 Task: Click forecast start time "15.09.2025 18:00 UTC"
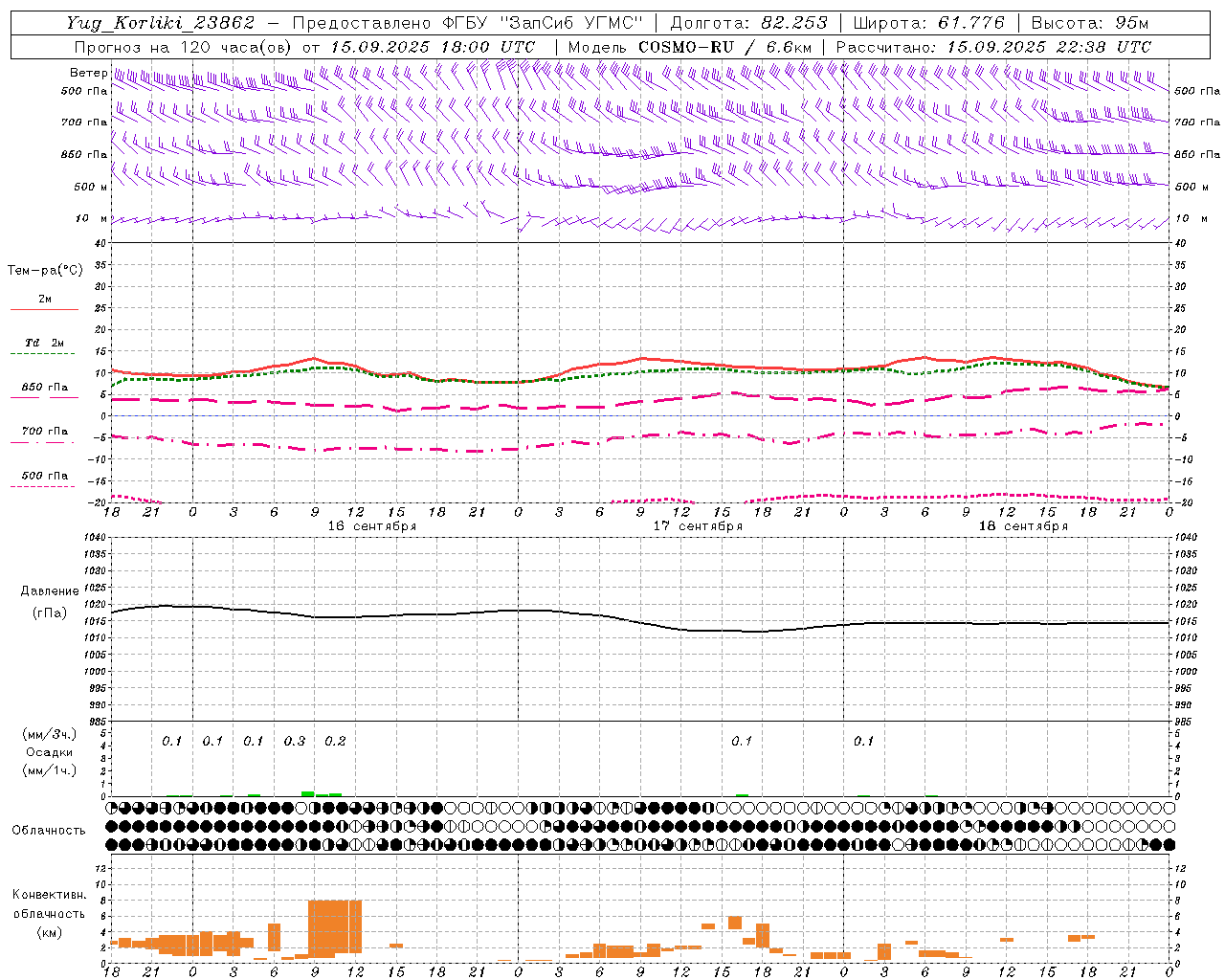(x=432, y=47)
